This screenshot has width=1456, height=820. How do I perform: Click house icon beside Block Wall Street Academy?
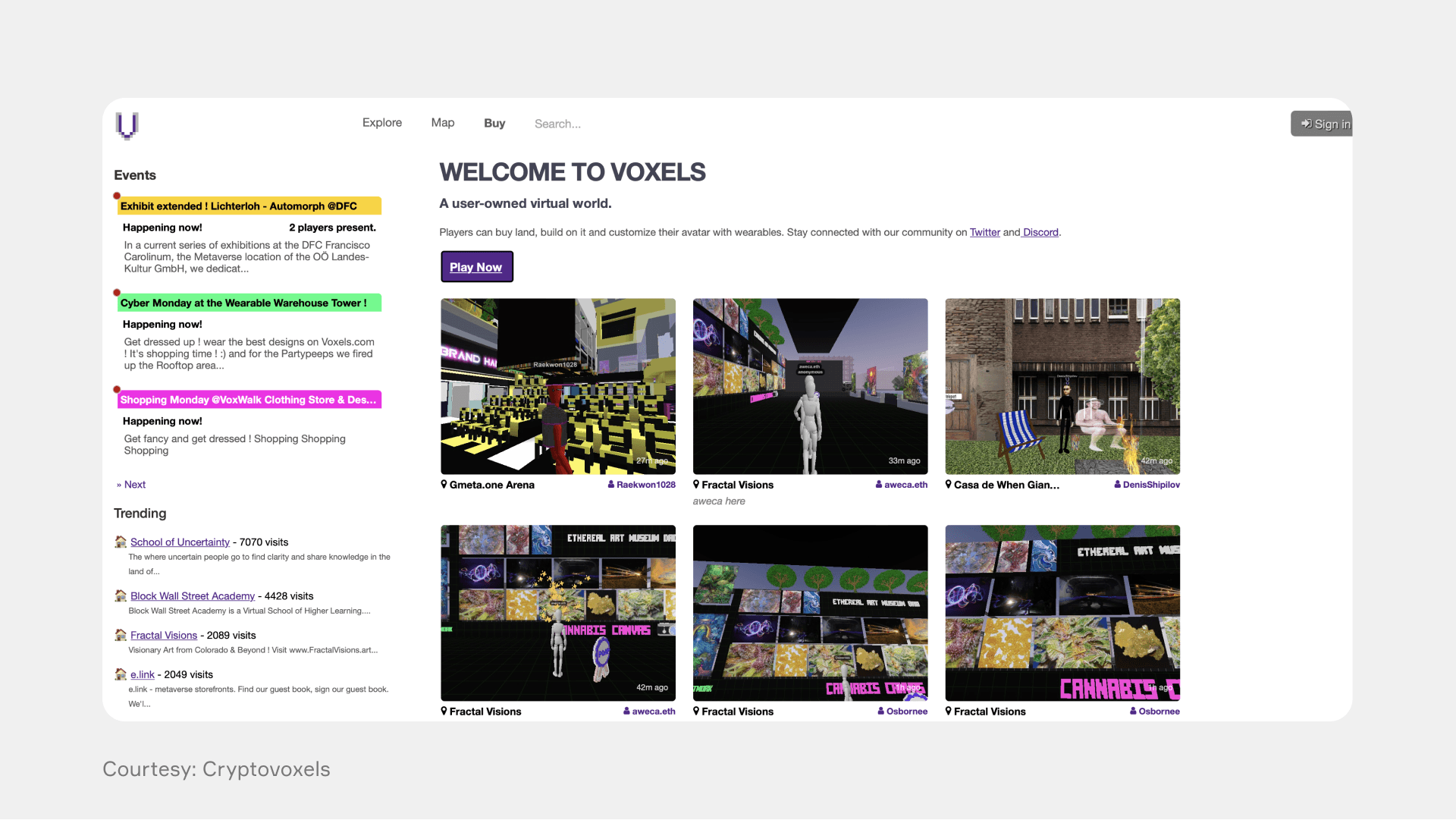pyautogui.click(x=121, y=595)
